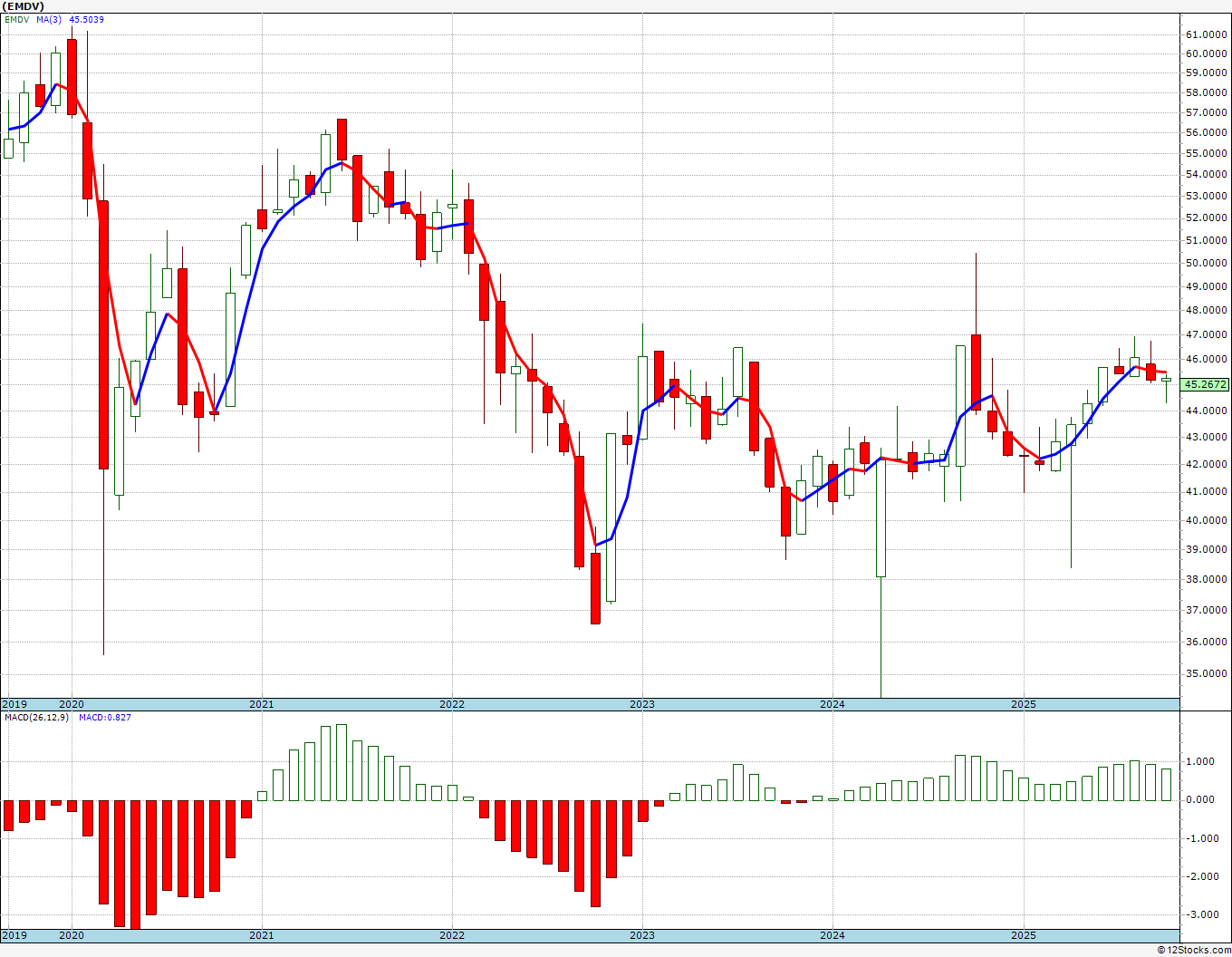Click the 48.0000 price level
Image resolution: width=1232 pixels, height=957 pixels.
pyautogui.click(x=1207, y=310)
